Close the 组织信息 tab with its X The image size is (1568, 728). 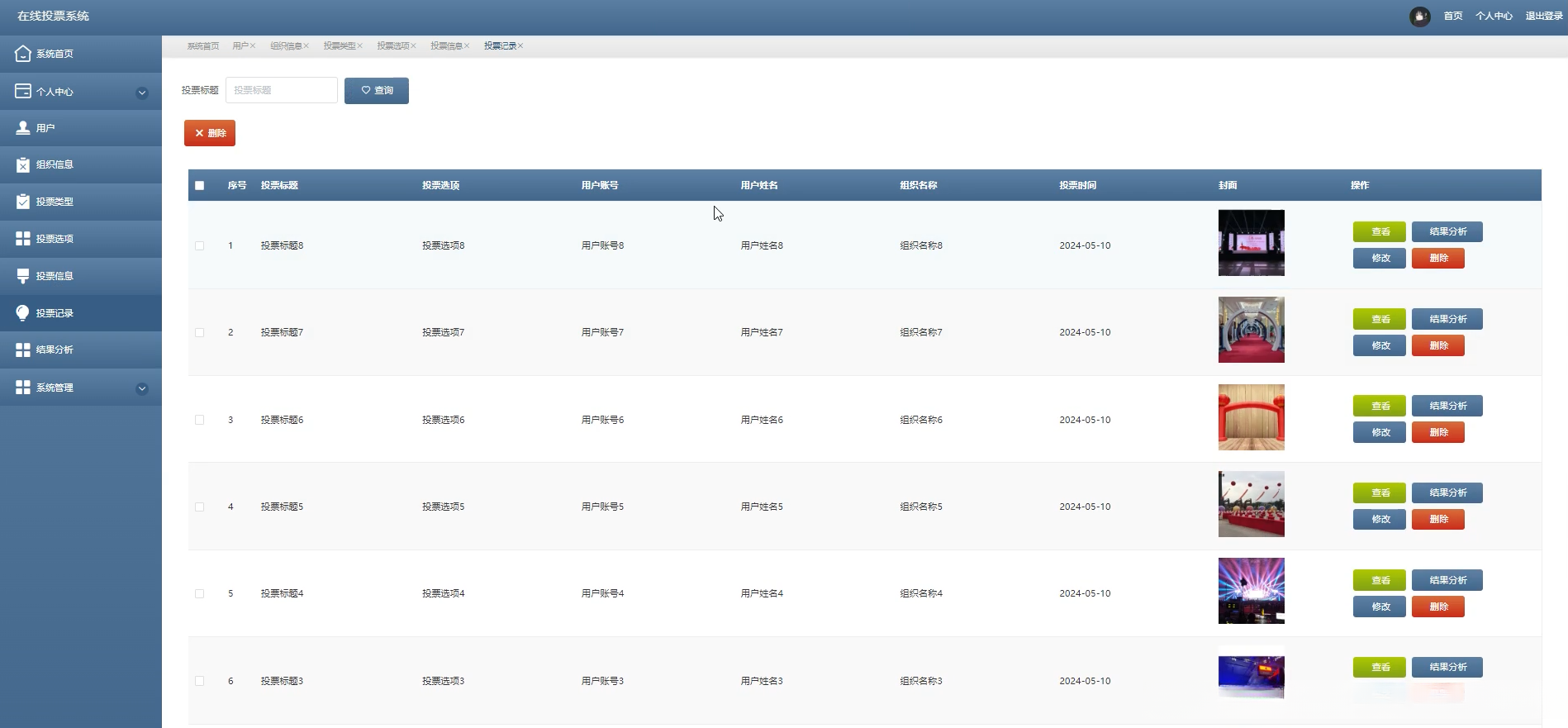[306, 46]
